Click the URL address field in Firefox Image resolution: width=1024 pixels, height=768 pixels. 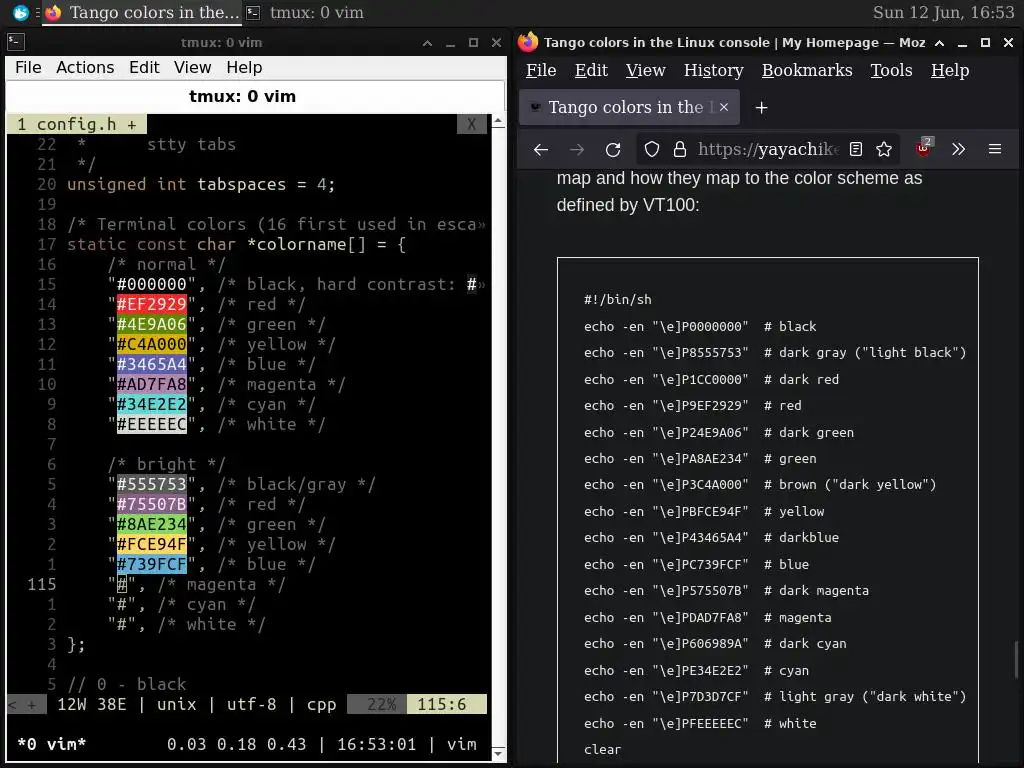tap(768, 150)
